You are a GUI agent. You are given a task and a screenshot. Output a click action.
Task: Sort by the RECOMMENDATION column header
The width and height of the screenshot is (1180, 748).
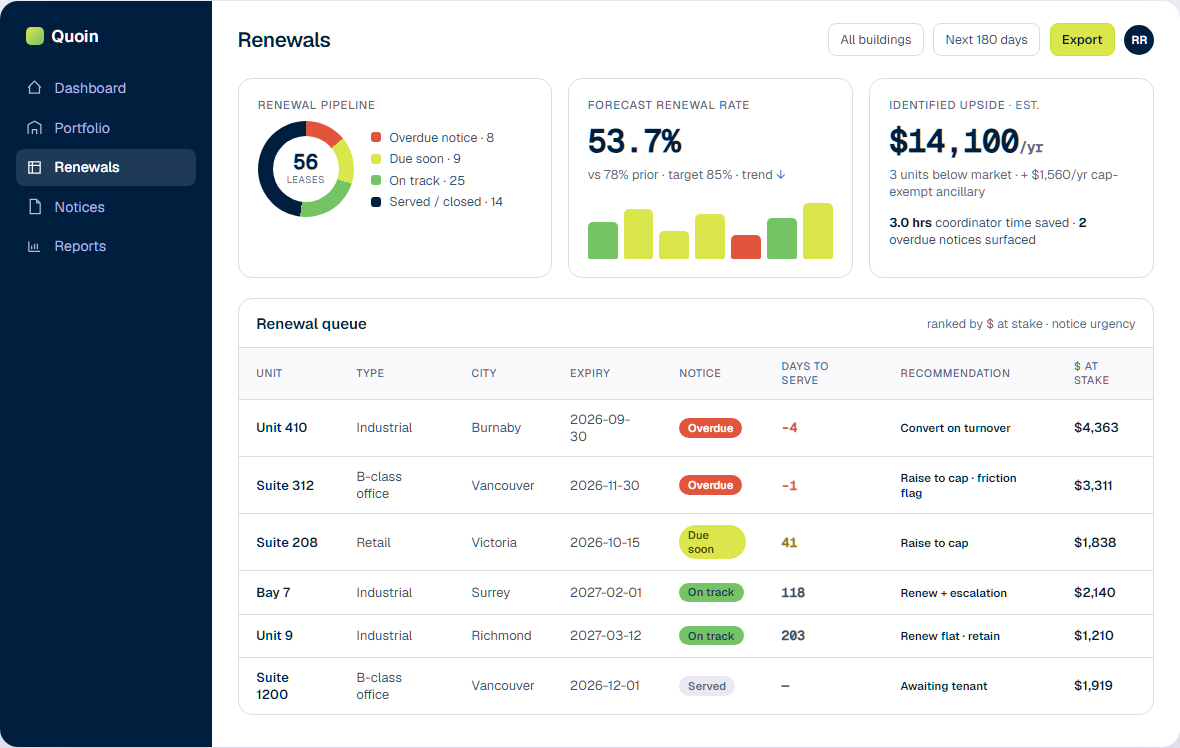click(955, 373)
